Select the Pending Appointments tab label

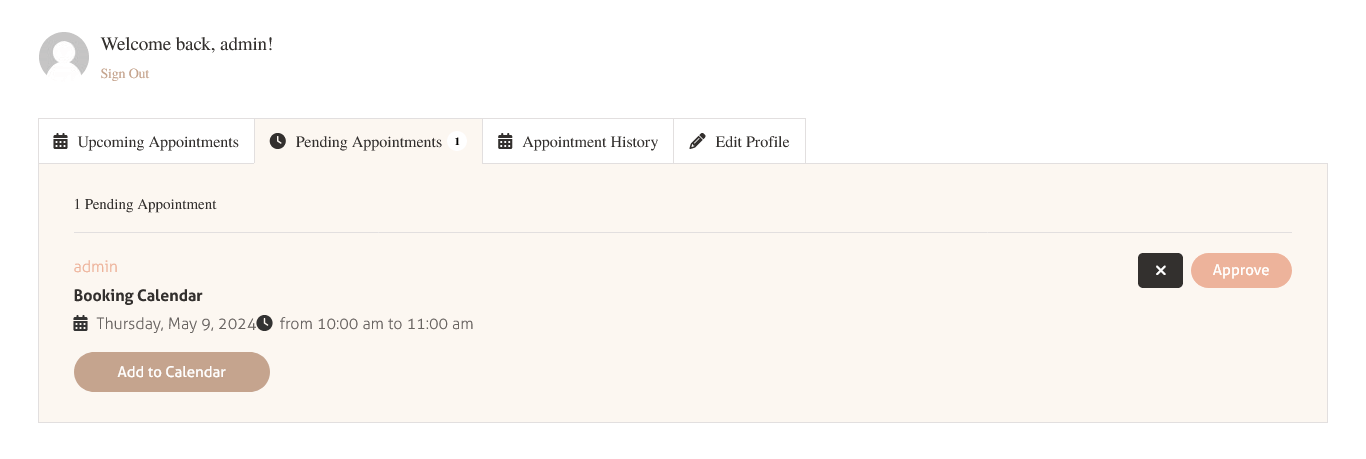click(x=369, y=142)
